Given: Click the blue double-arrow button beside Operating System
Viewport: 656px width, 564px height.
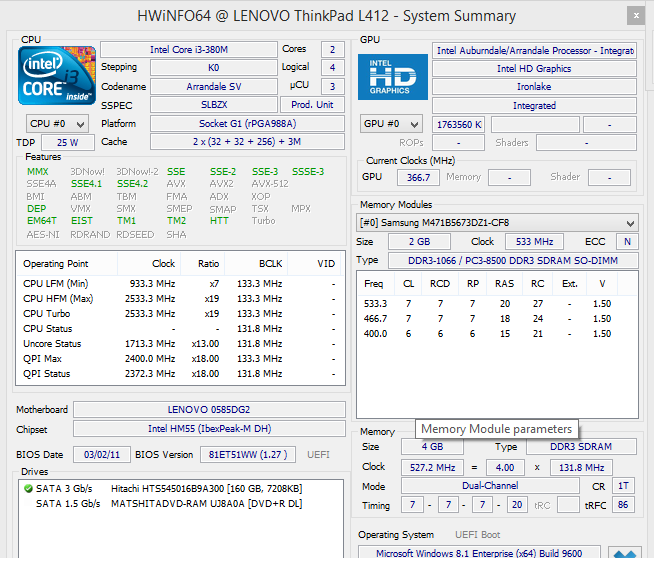Looking at the screenshot, I should pos(625,552).
